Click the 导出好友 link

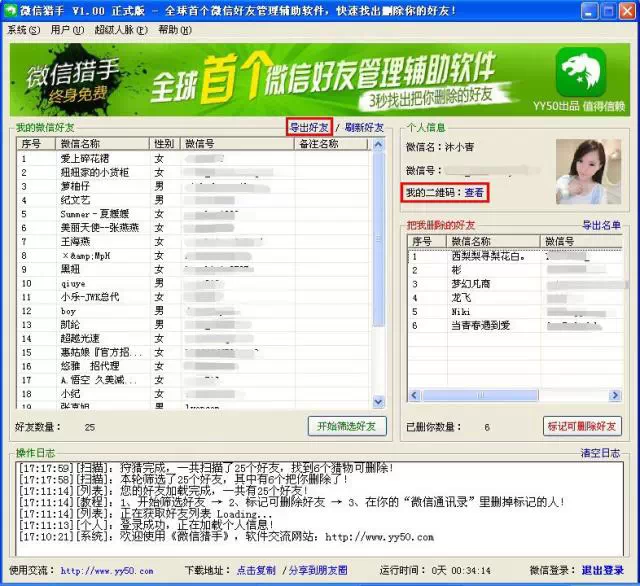pos(309,128)
